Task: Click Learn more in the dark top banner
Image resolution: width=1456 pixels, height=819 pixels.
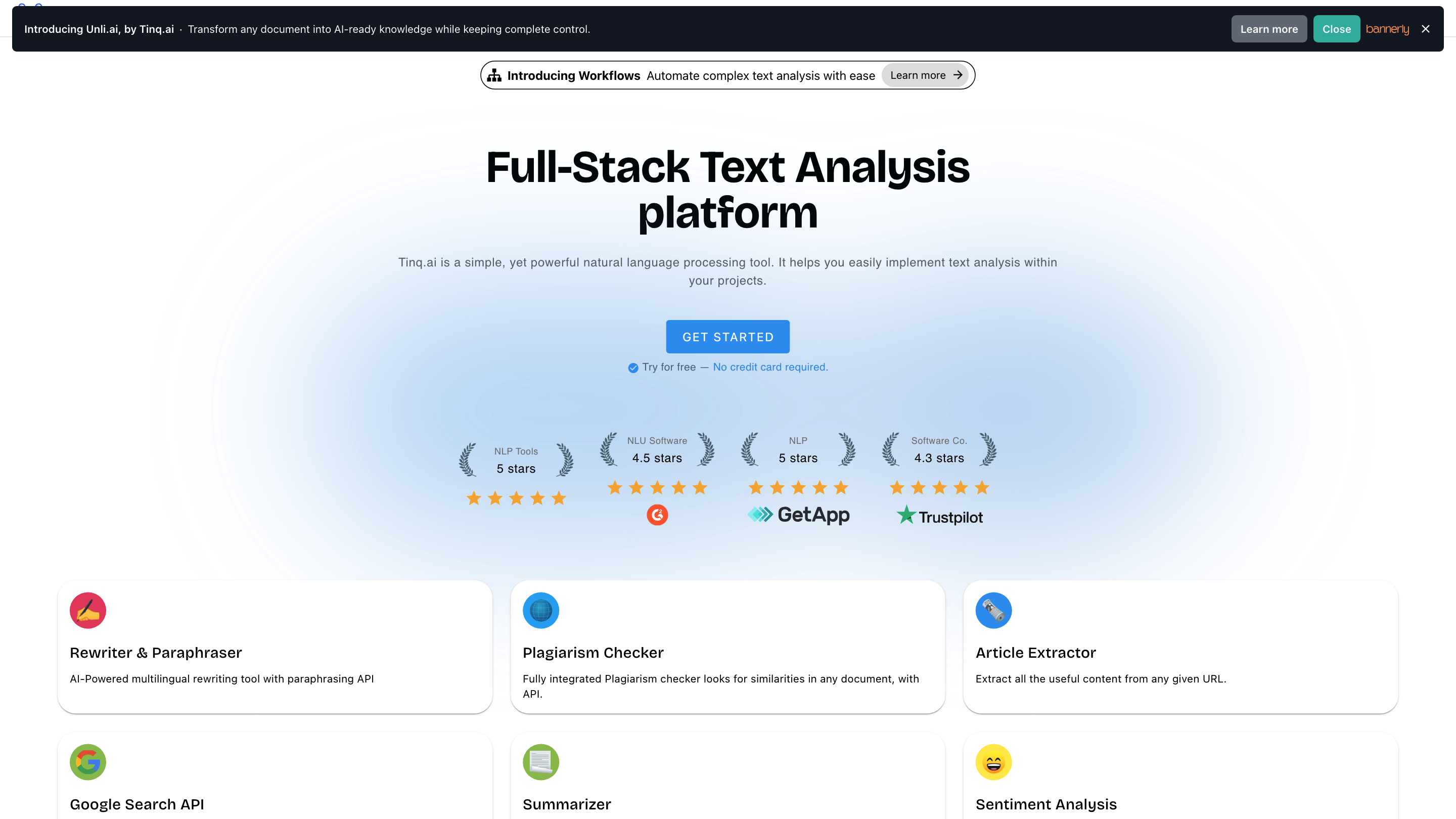Action: coord(1268,29)
